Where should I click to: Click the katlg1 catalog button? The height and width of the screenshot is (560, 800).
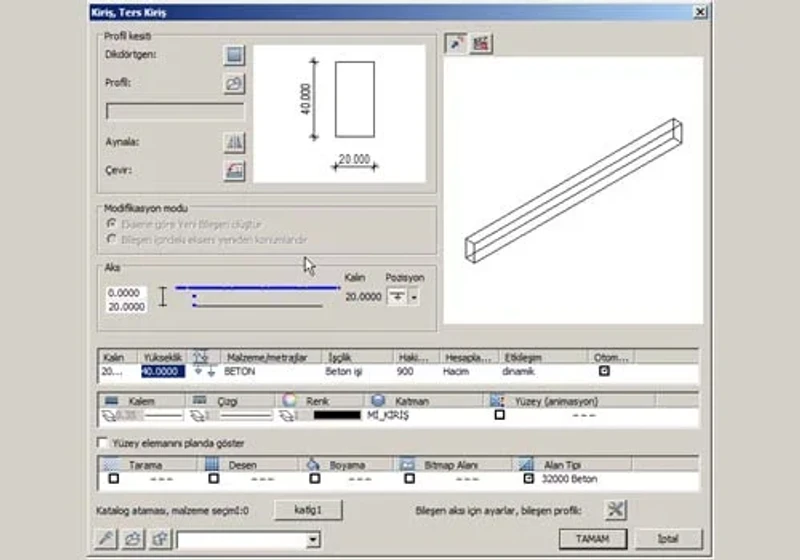308,510
